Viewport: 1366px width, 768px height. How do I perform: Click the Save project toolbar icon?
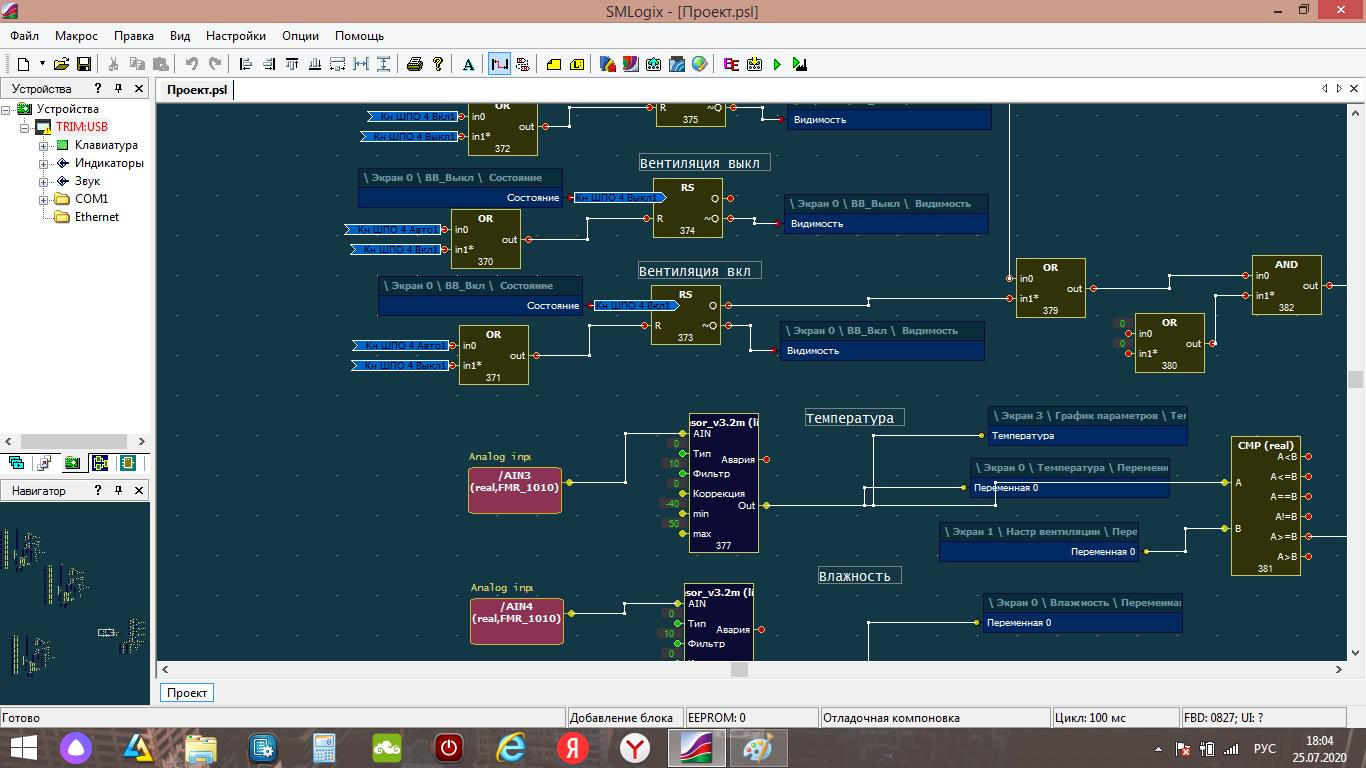[x=84, y=64]
